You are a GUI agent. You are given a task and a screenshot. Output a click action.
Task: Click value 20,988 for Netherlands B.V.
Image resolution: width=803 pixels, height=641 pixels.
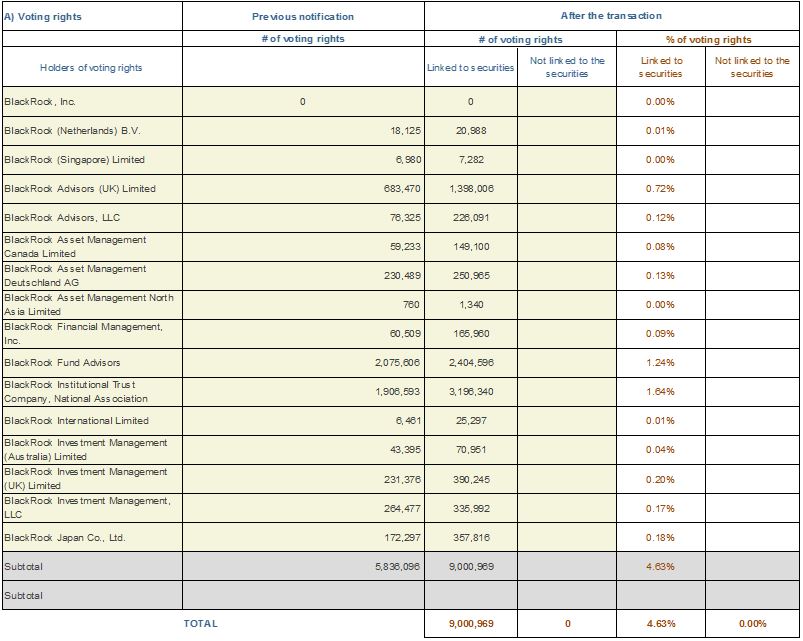(471, 131)
